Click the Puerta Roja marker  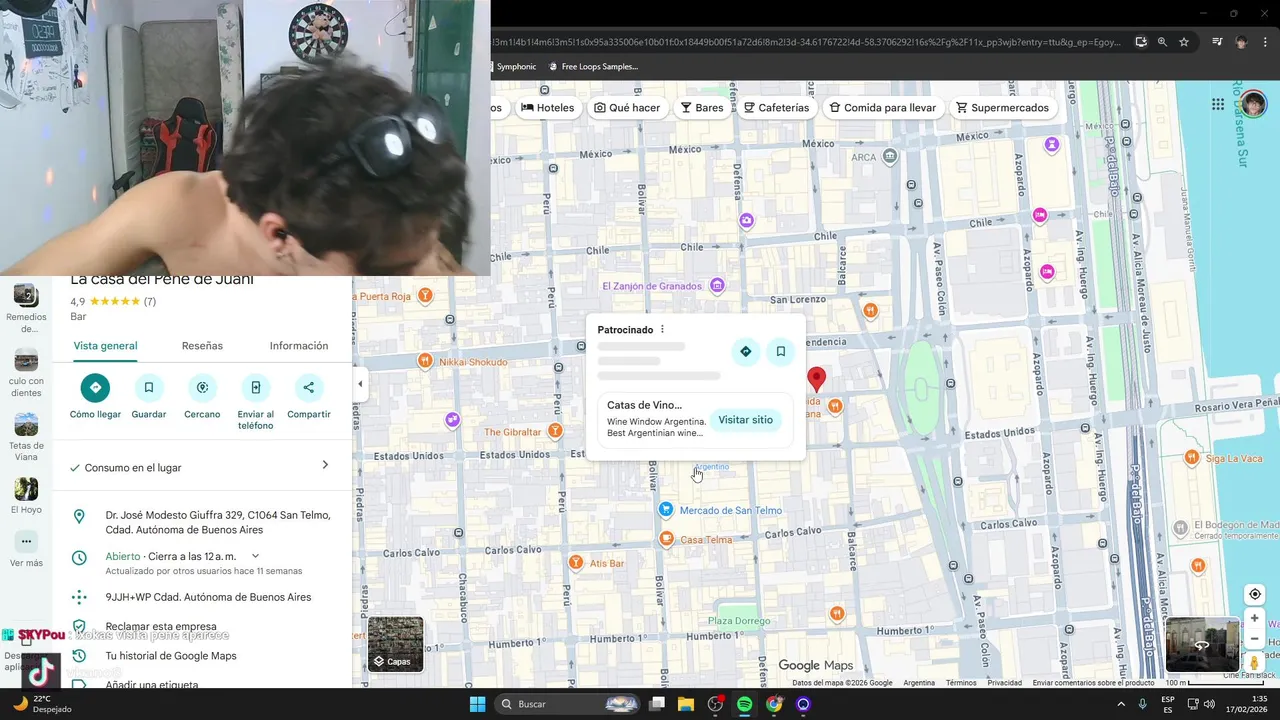pos(425,296)
